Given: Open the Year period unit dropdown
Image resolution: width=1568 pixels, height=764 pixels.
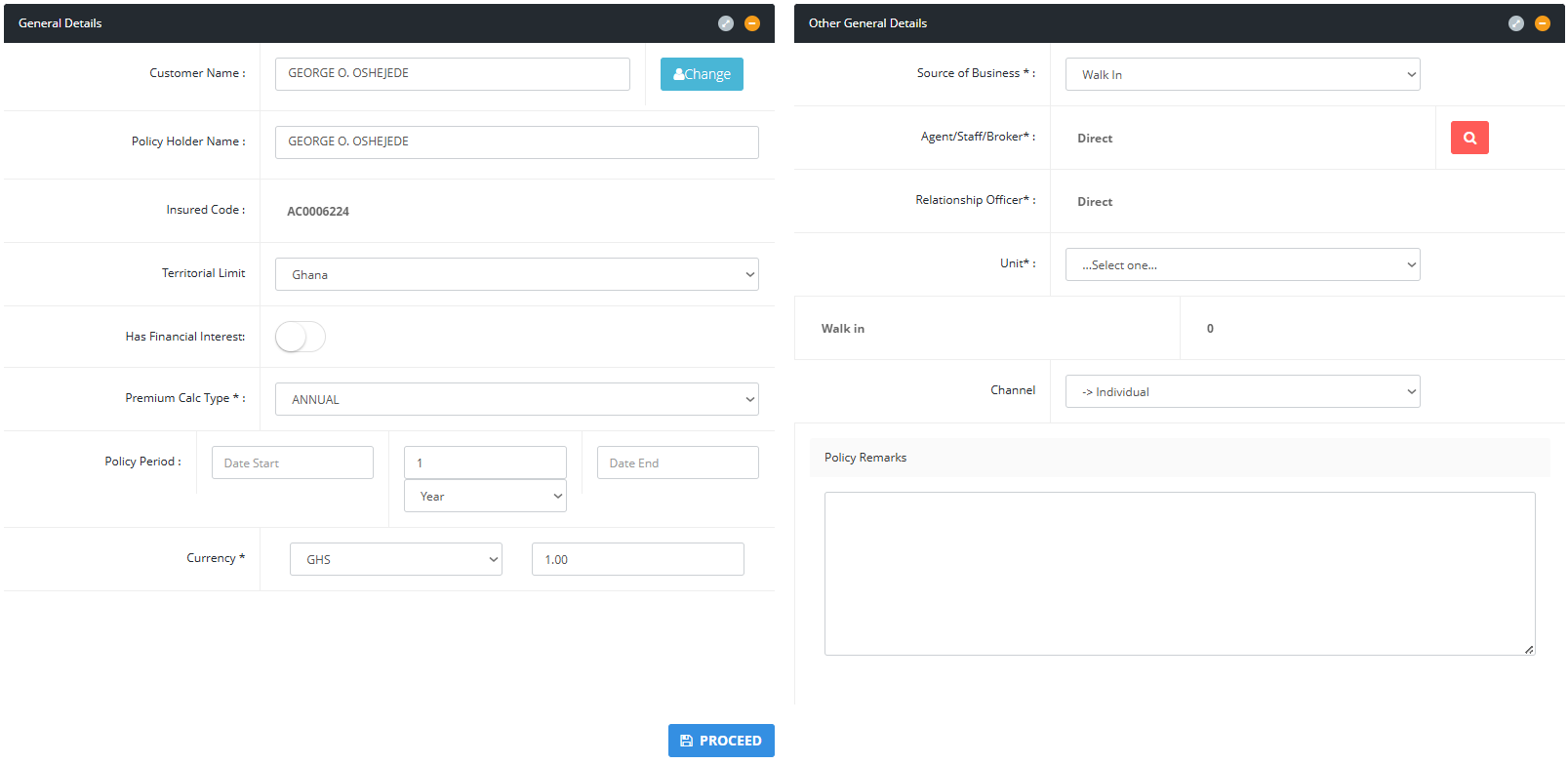Looking at the screenshot, I should [485, 497].
